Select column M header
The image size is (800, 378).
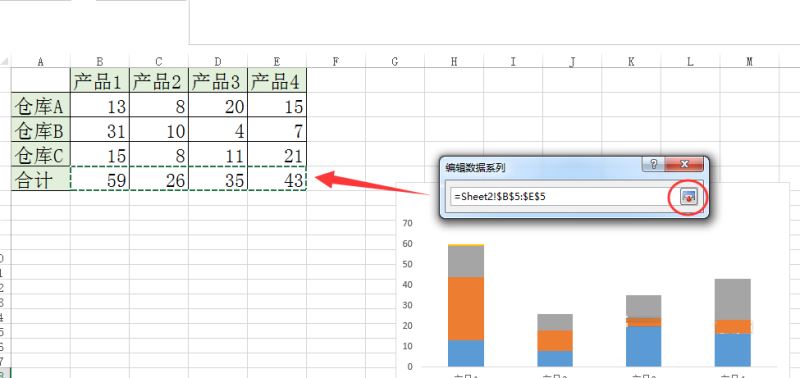tap(749, 62)
